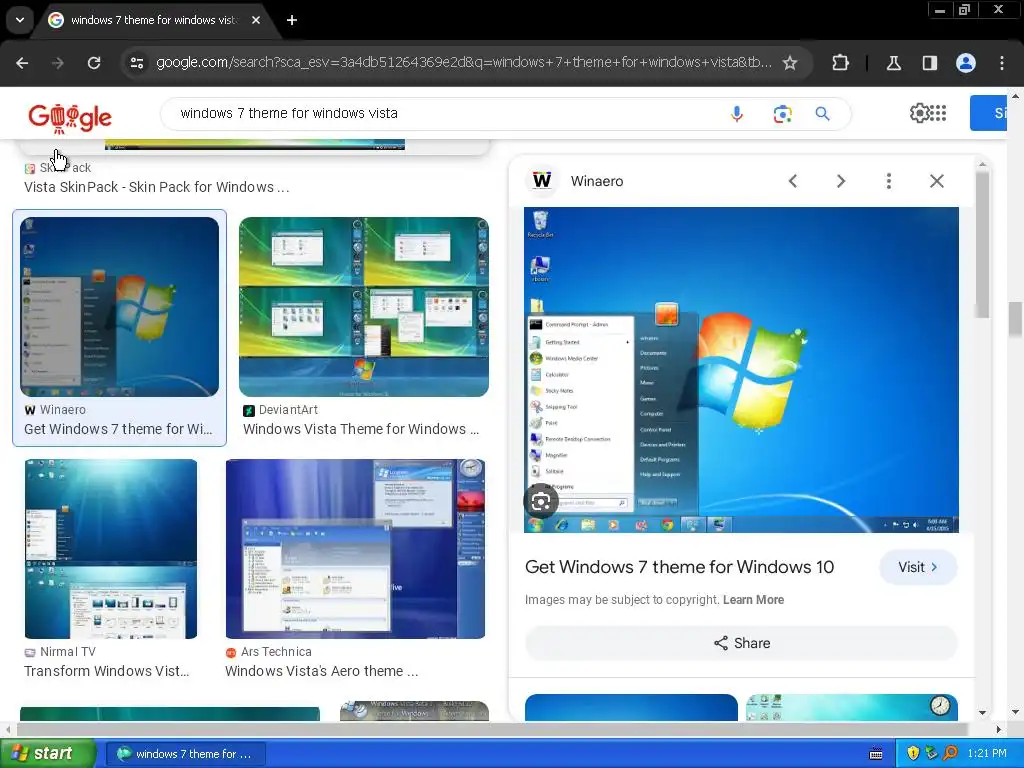Click the blue Sign in button
The height and width of the screenshot is (768, 1024).
coord(988,113)
